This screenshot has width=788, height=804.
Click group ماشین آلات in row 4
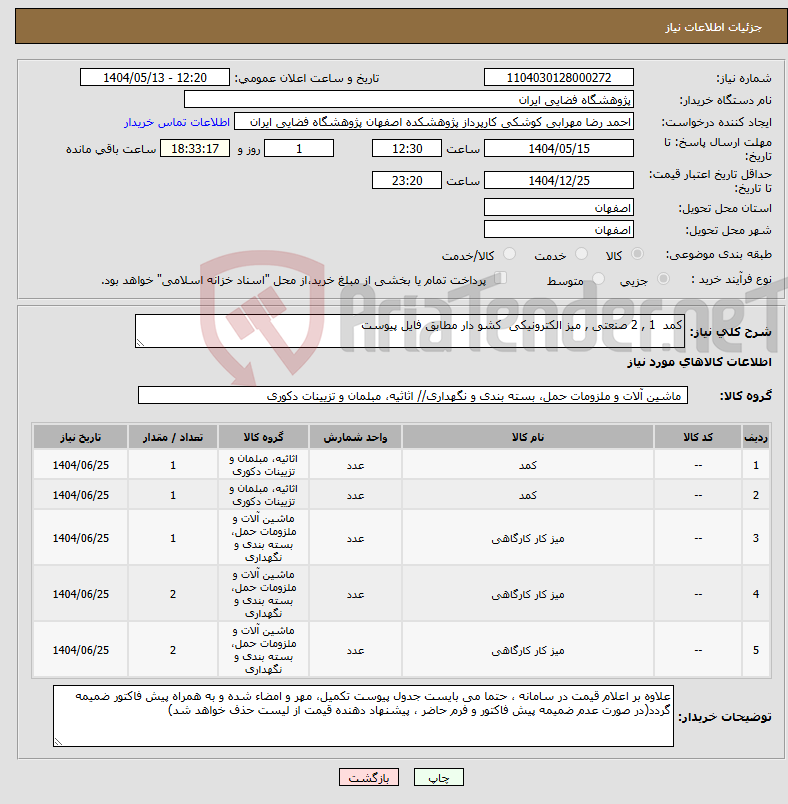(x=263, y=594)
